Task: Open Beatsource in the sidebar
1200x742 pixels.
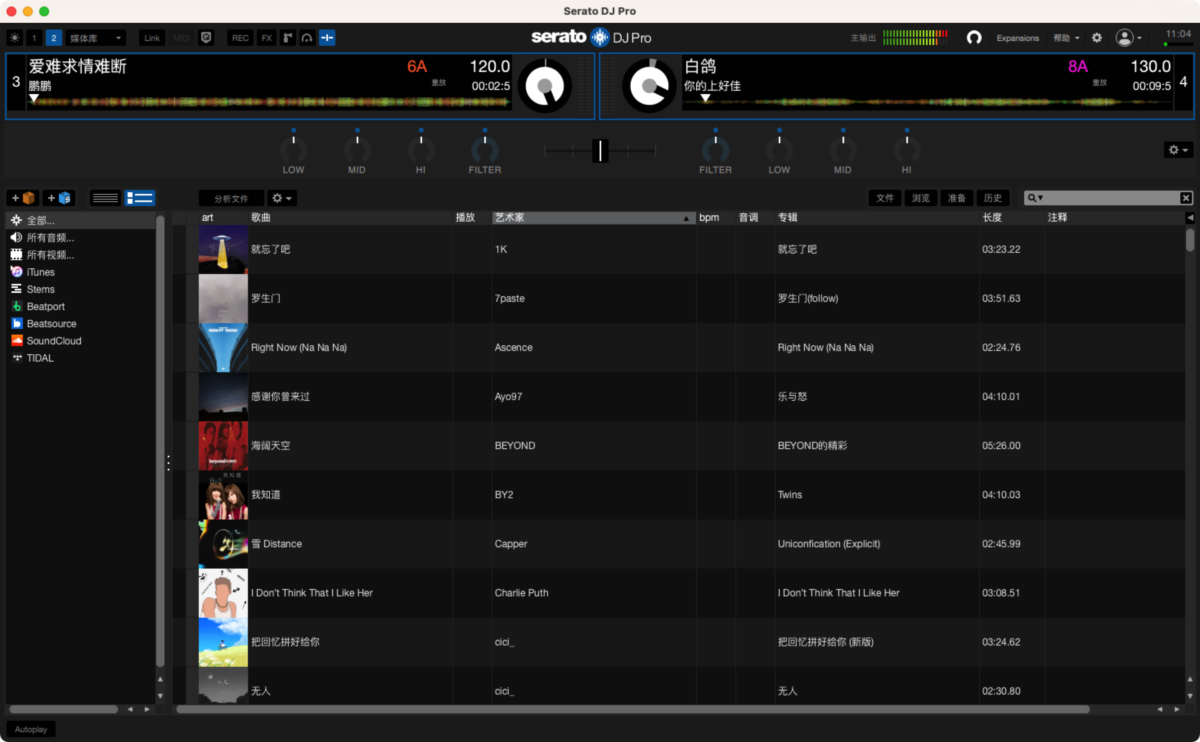Action: pos(81,323)
